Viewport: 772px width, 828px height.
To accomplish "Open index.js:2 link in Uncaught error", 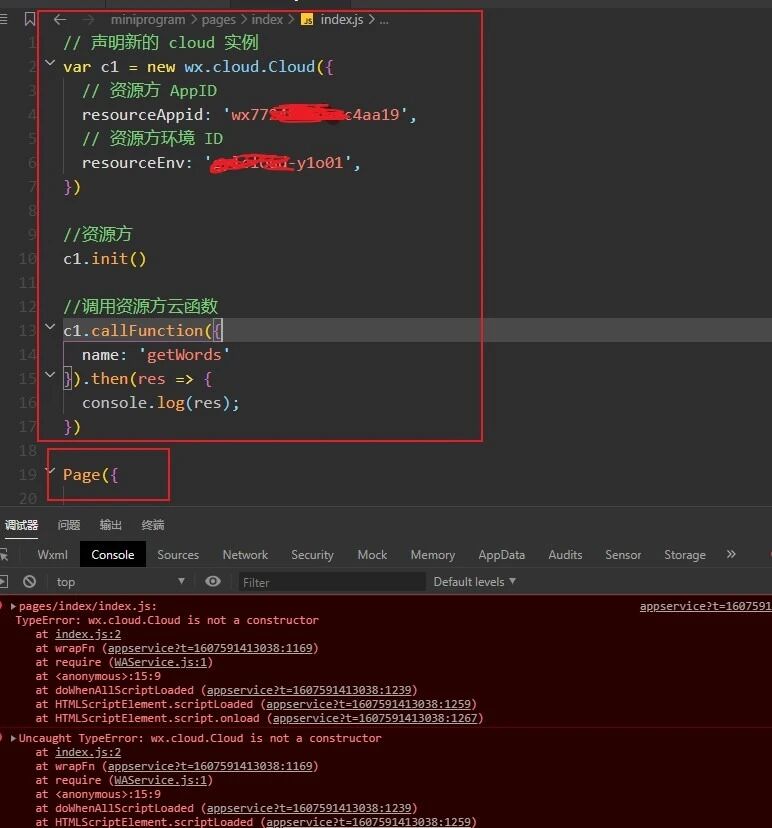I will click(x=88, y=752).
